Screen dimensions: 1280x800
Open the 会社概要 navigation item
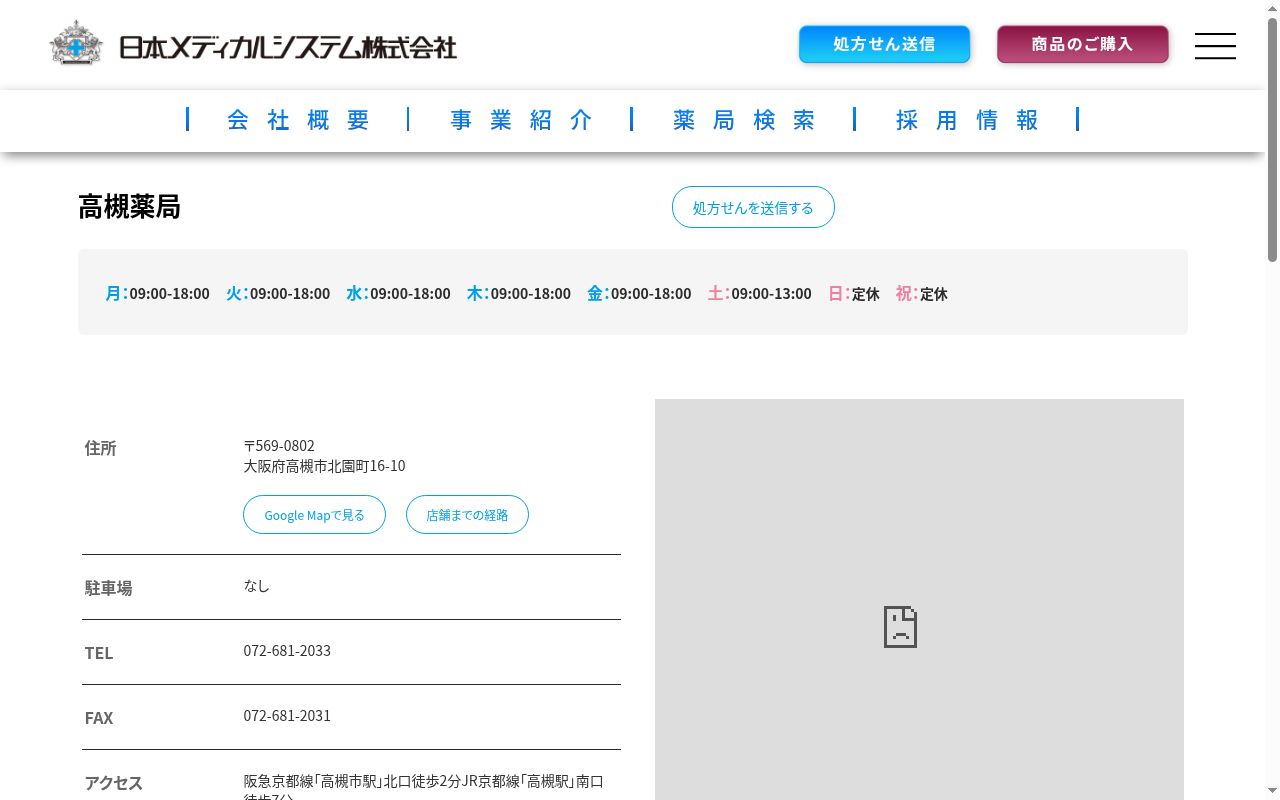(x=299, y=120)
